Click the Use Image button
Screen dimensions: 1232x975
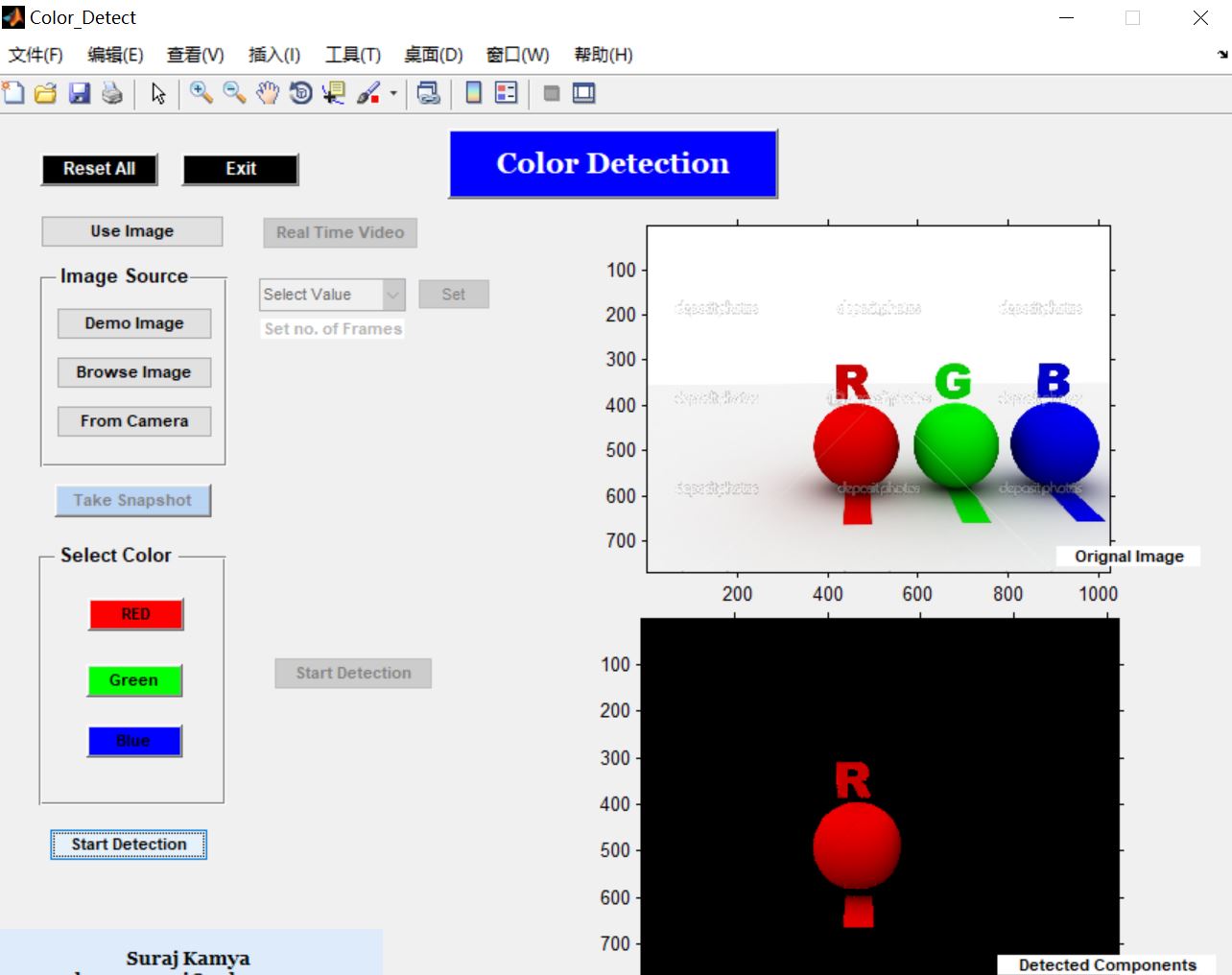tap(132, 231)
